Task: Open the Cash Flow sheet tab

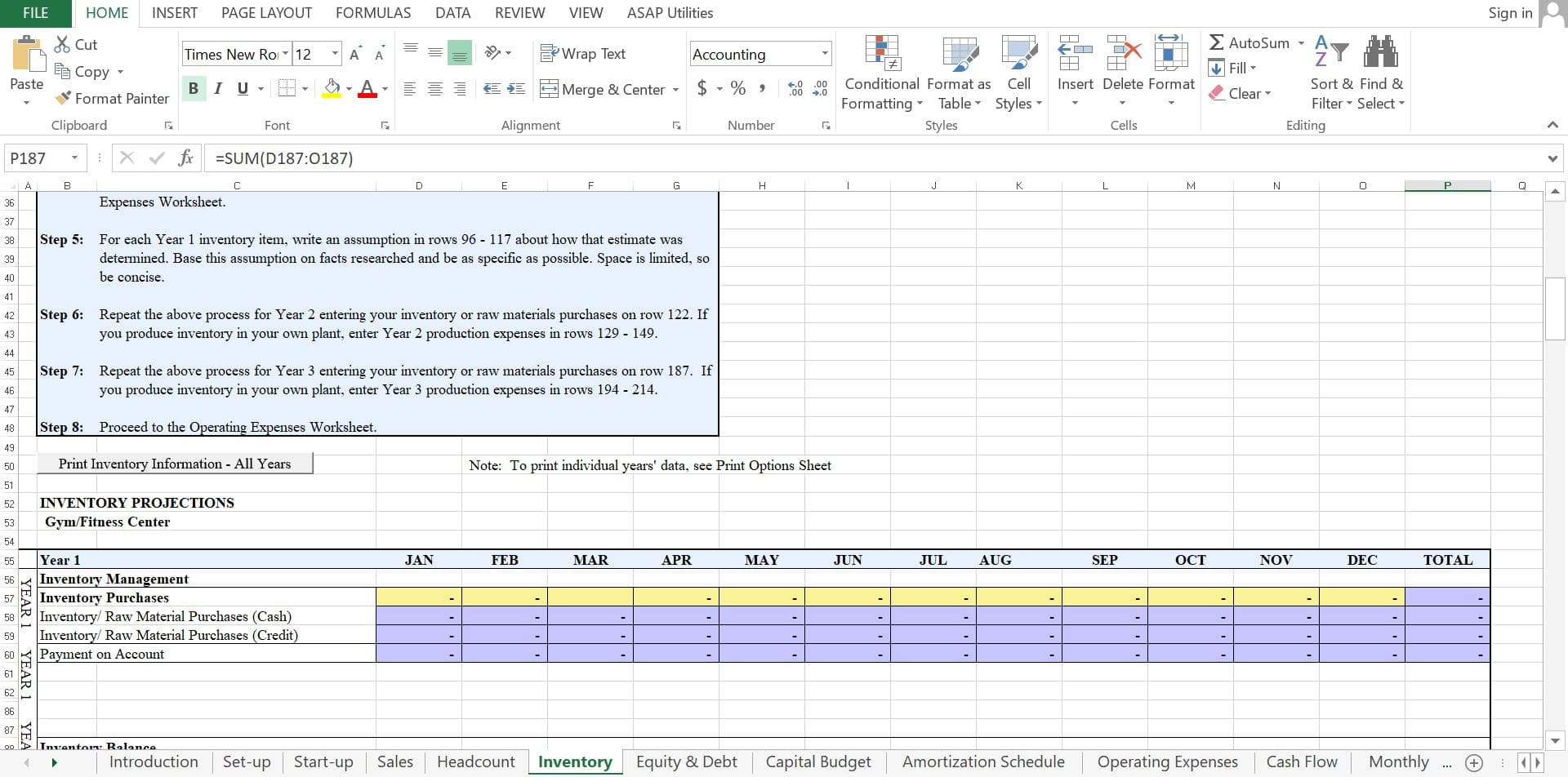Action: coord(1302,761)
